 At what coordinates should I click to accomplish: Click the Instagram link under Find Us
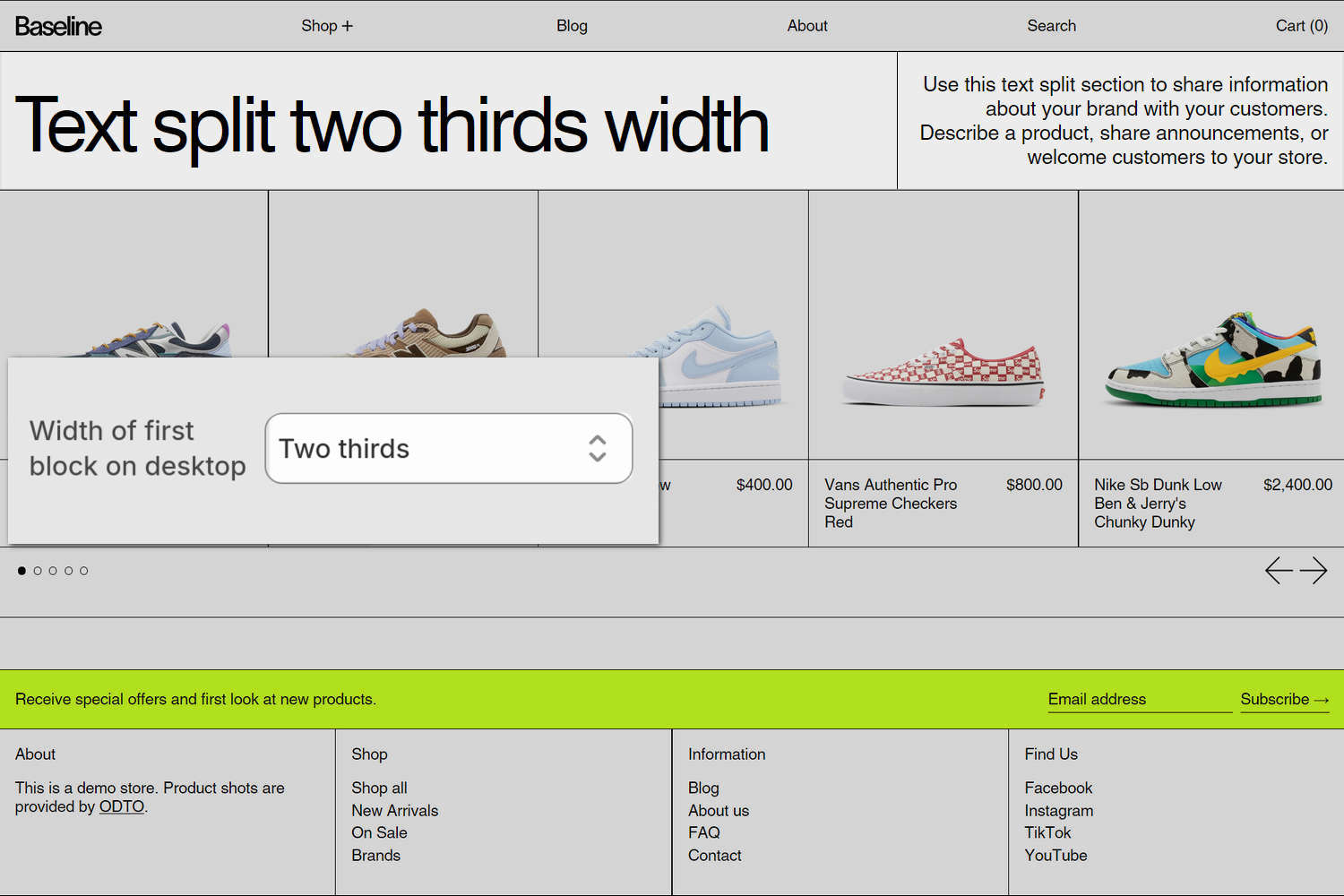pyautogui.click(x=1059, y=810)
